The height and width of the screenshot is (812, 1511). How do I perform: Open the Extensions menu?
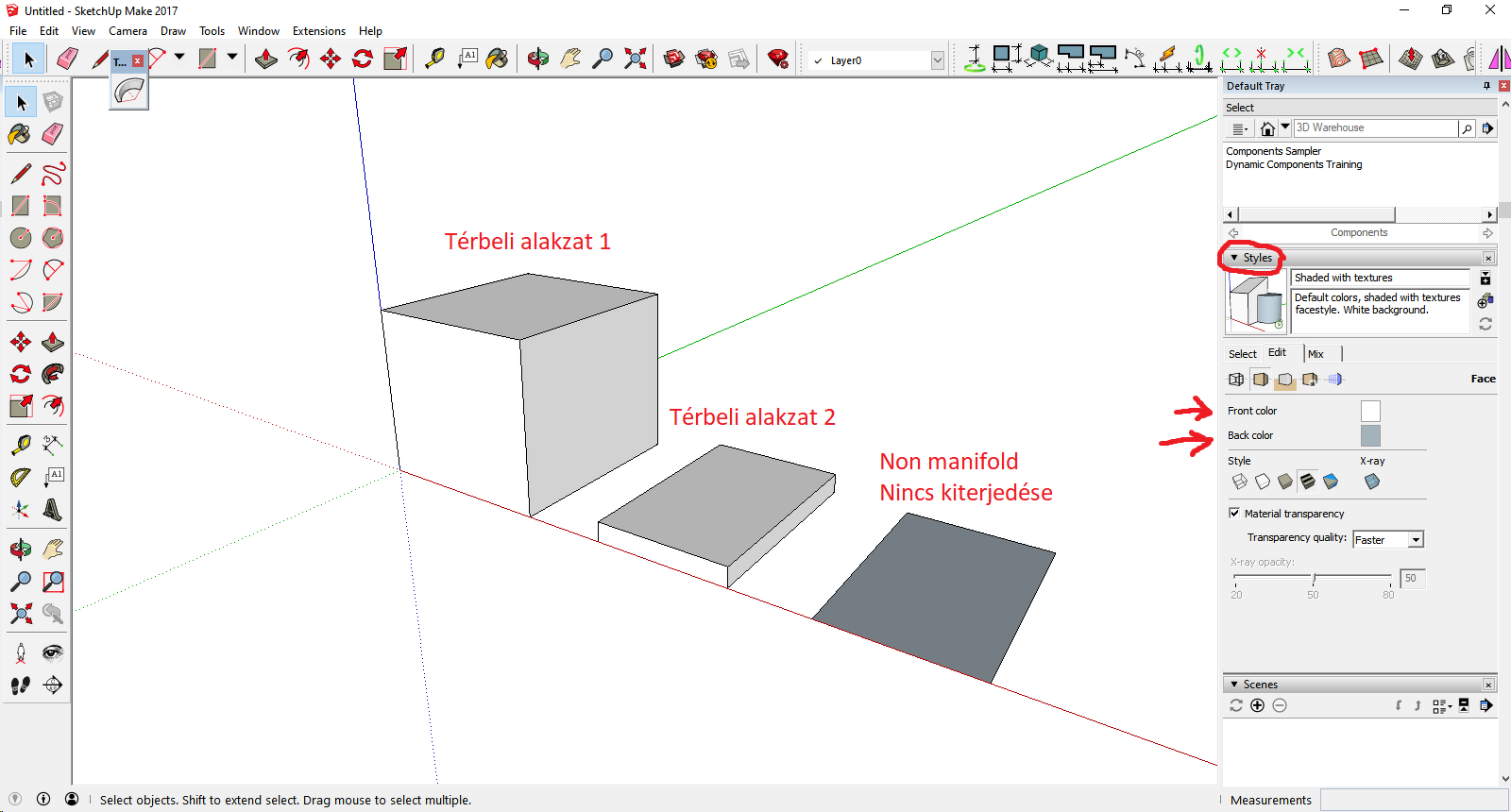[x=319, y=31]
